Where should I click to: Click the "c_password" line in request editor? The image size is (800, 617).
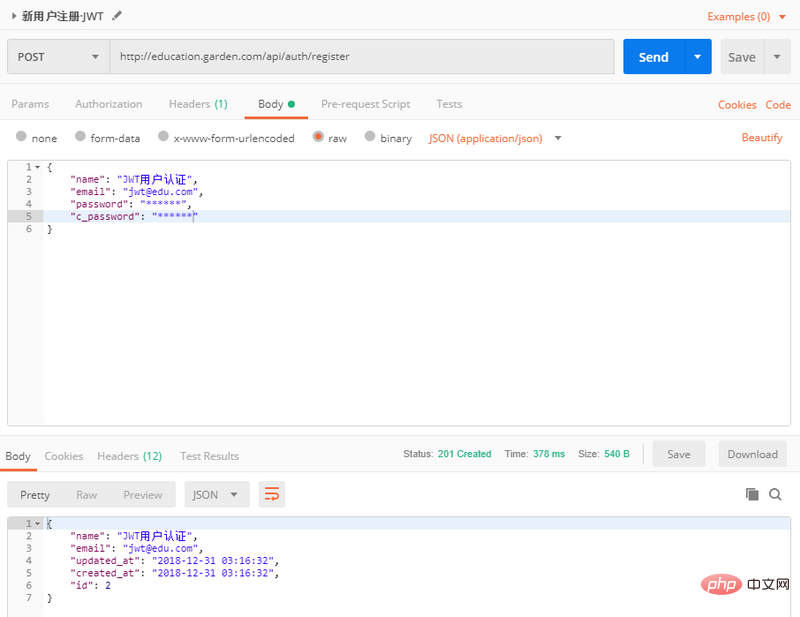[416, 216]
